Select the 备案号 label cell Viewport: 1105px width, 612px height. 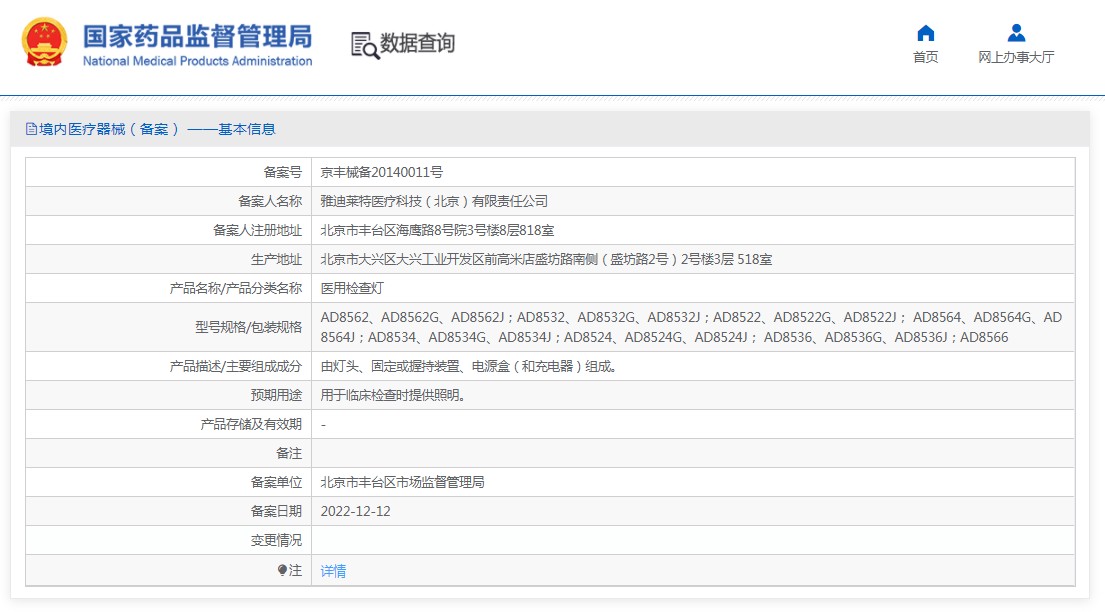283,172
